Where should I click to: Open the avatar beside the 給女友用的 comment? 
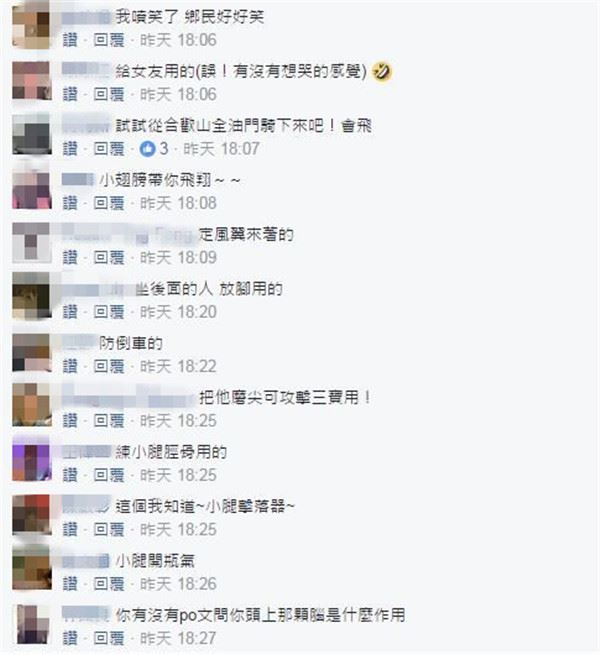coord(31,80)
